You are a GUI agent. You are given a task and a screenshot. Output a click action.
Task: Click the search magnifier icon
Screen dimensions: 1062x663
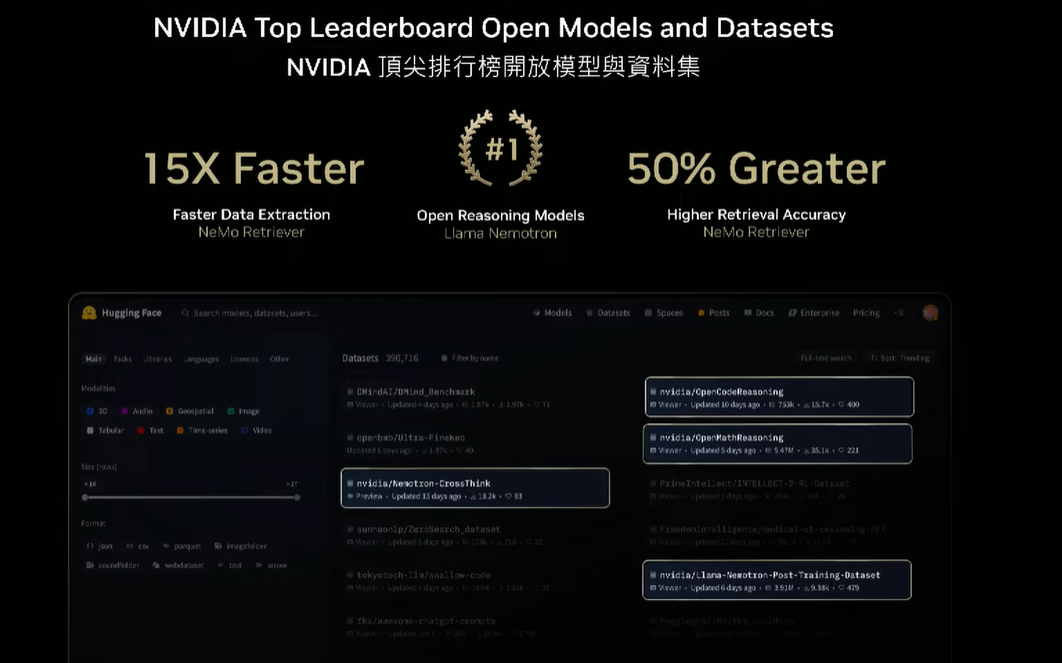pyautogui.click(x=185, y=313)
